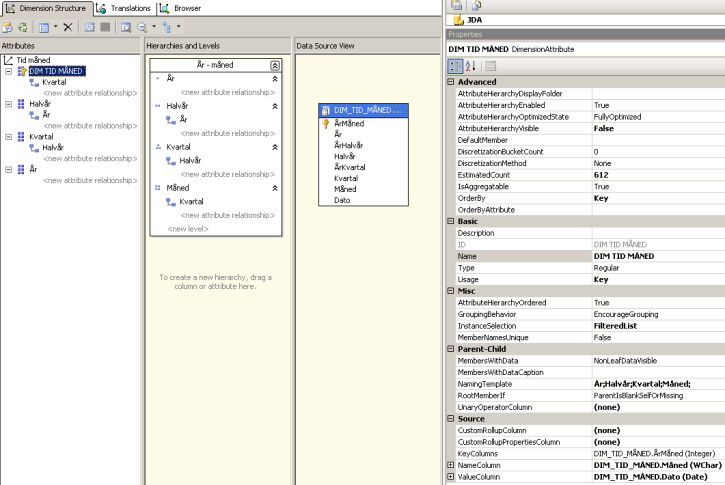Click the OrderBy property value Key
This screenshot has height=485, width=725.
click(x=658, y=198)
